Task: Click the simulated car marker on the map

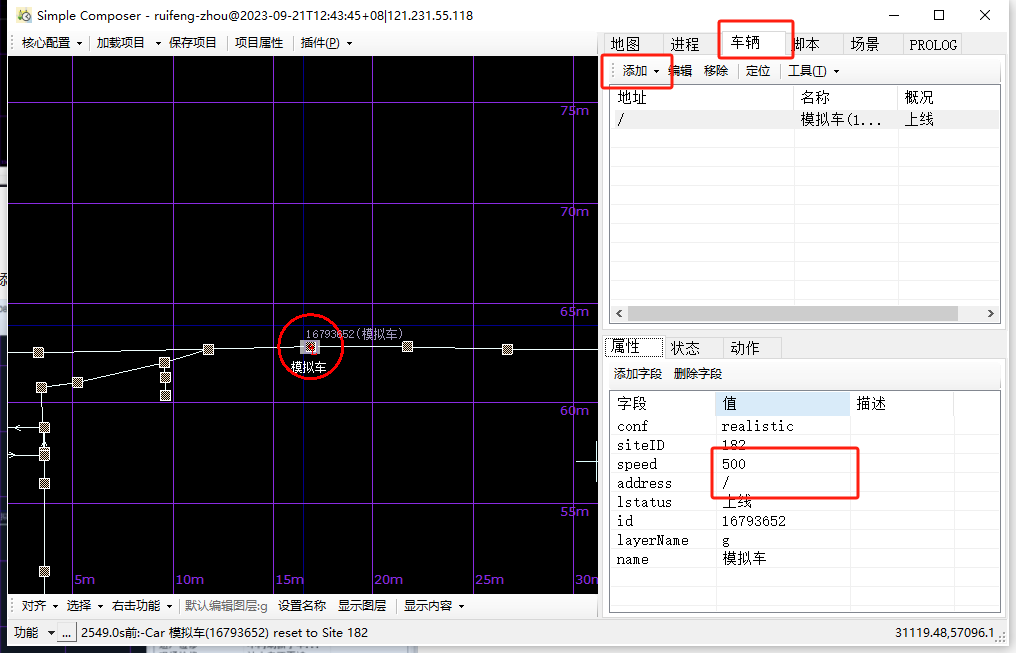Action: (x=310, y=347)
